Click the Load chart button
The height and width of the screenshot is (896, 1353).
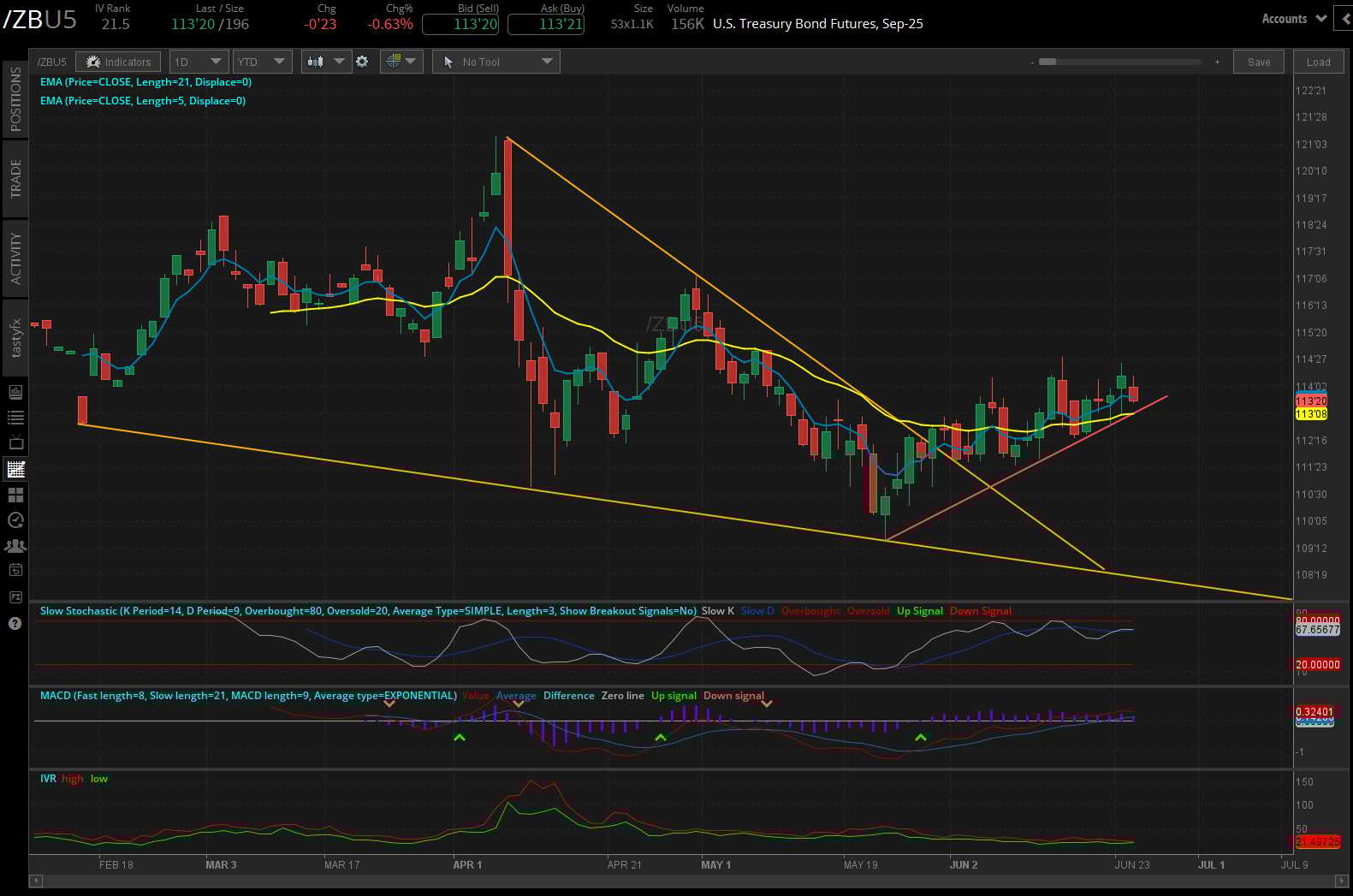(1318, 62)
